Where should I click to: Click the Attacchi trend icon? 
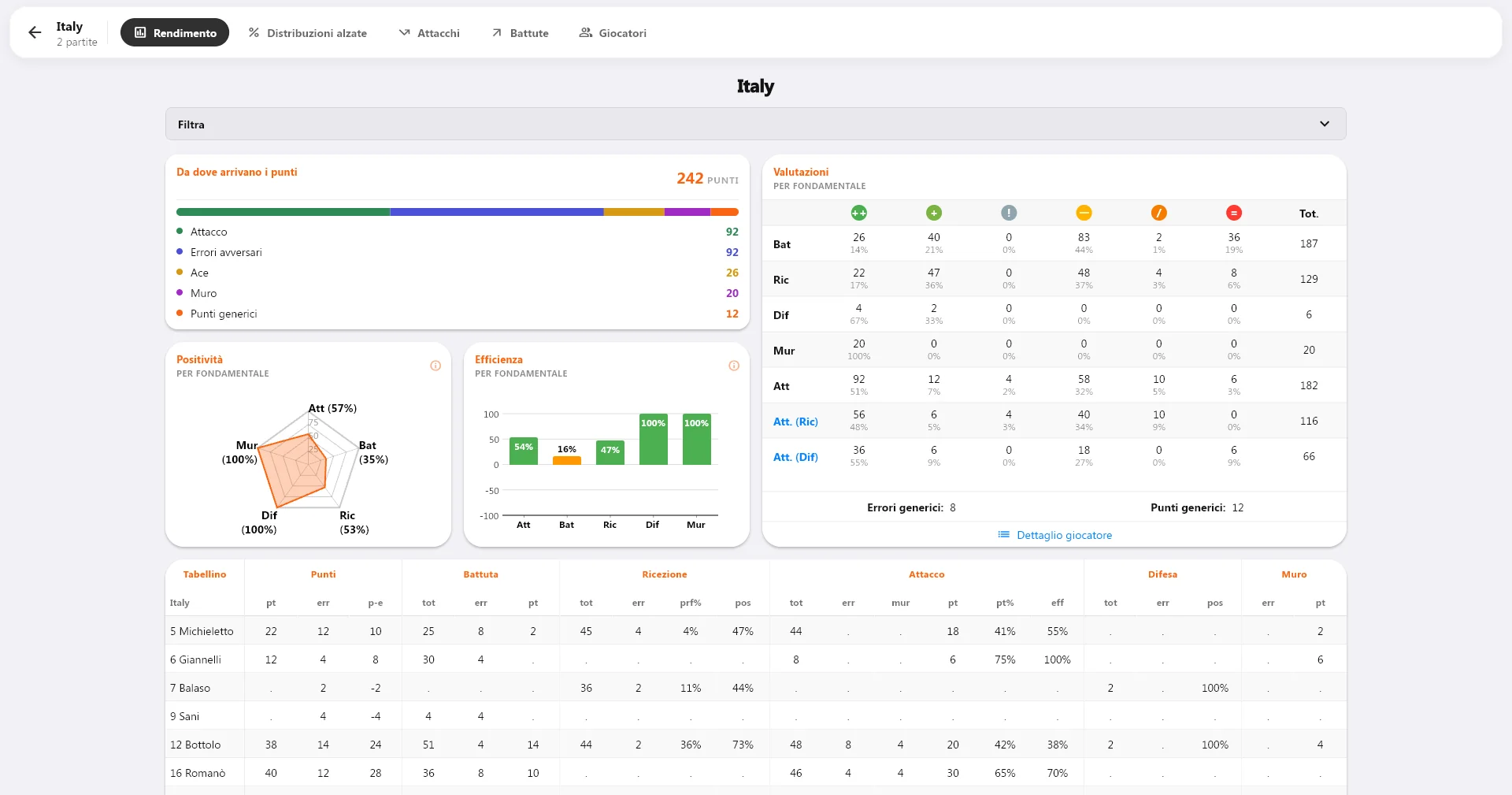(x=404, y=32)
